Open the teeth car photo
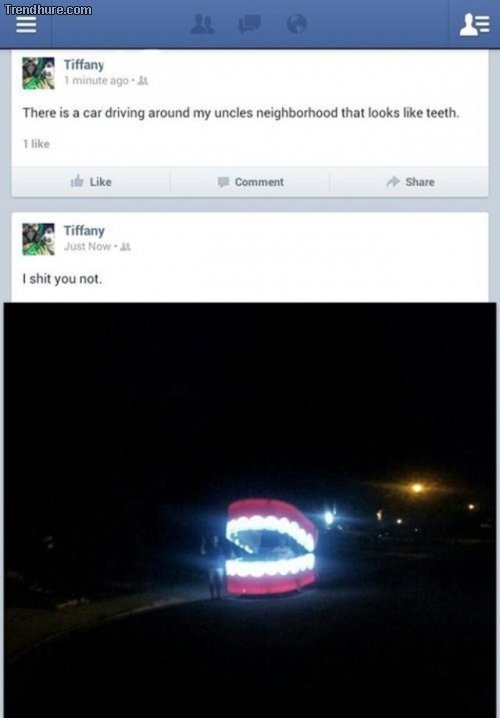The image size is (500, 718). click(250, 510)
